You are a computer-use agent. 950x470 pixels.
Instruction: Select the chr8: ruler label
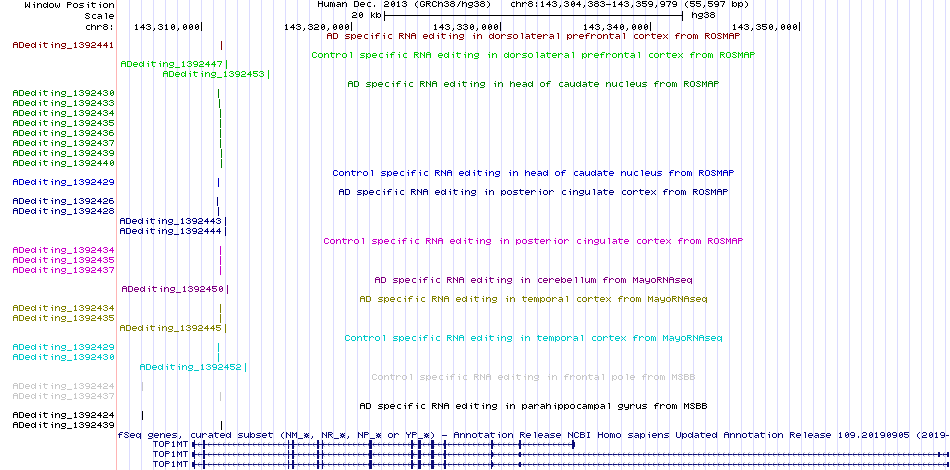[100, 27]
